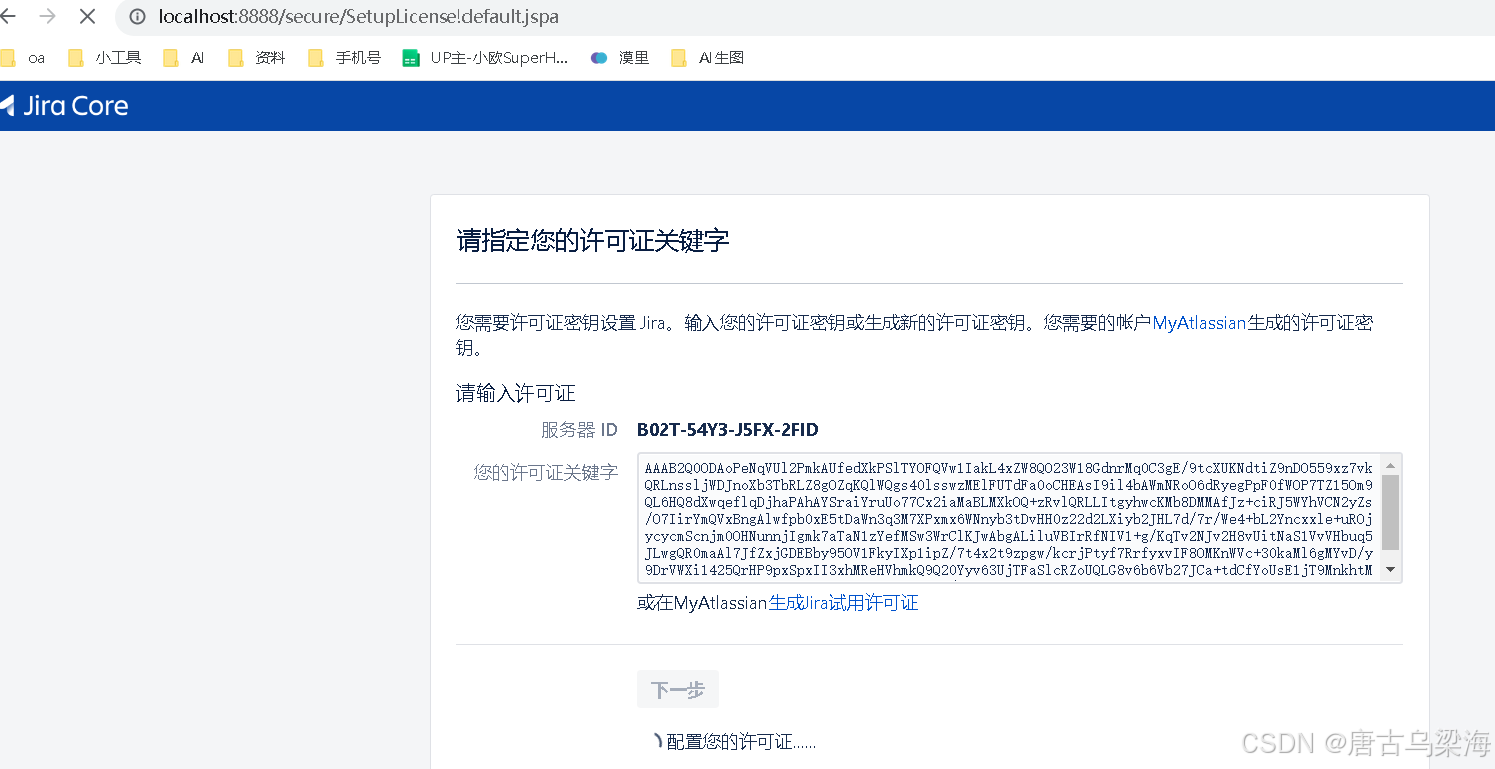Click the URL address bar

805,17
